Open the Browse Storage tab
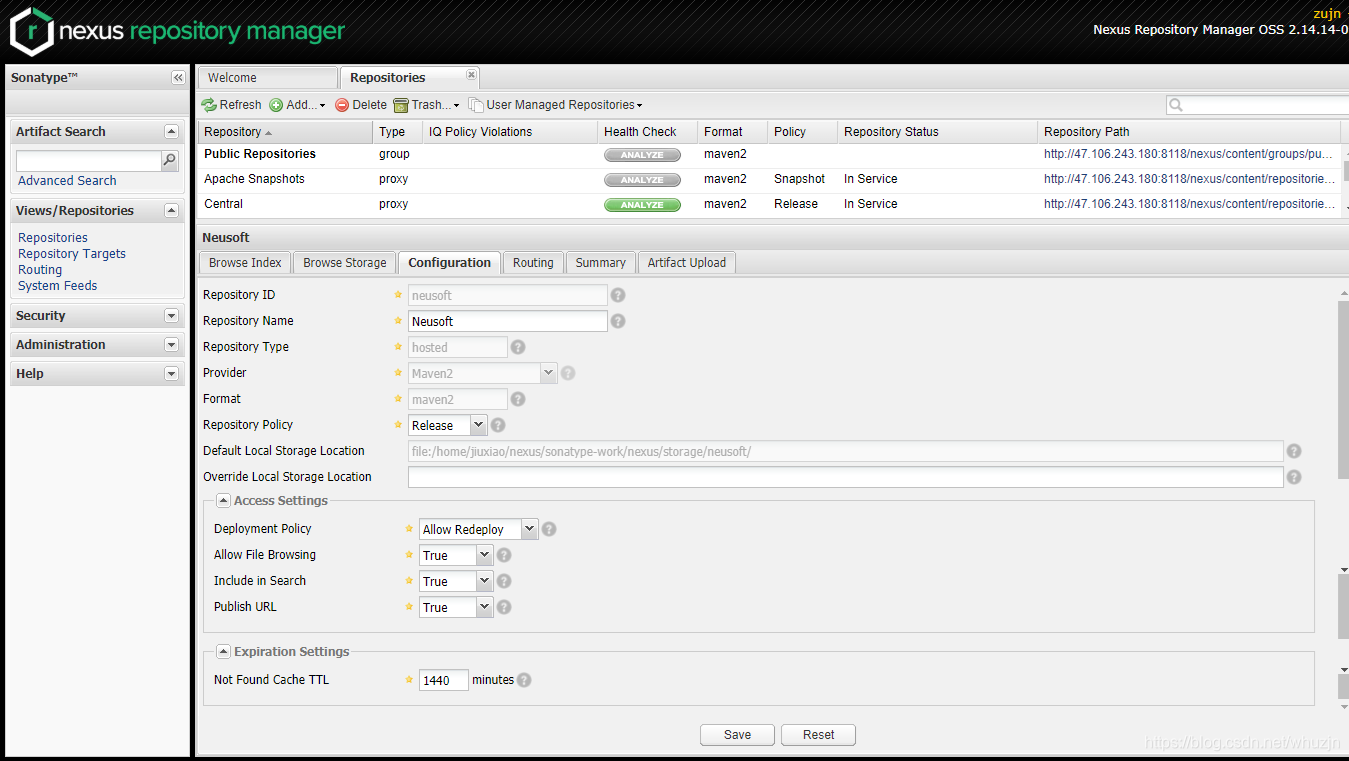The height and width of the screenshot is (761, 1349). click(344, 263)
